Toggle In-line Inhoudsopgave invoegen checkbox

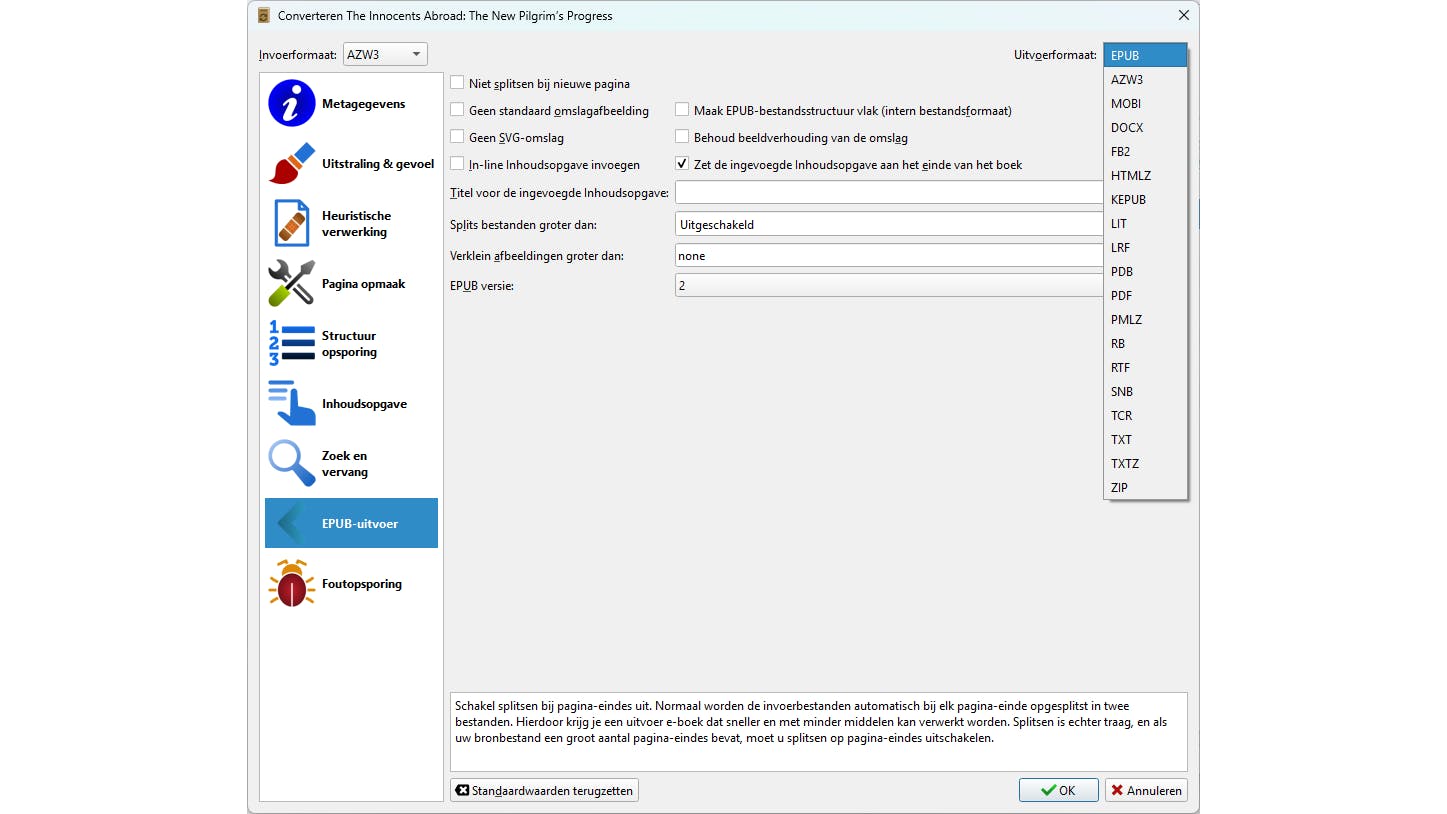(x=457, y=165)
